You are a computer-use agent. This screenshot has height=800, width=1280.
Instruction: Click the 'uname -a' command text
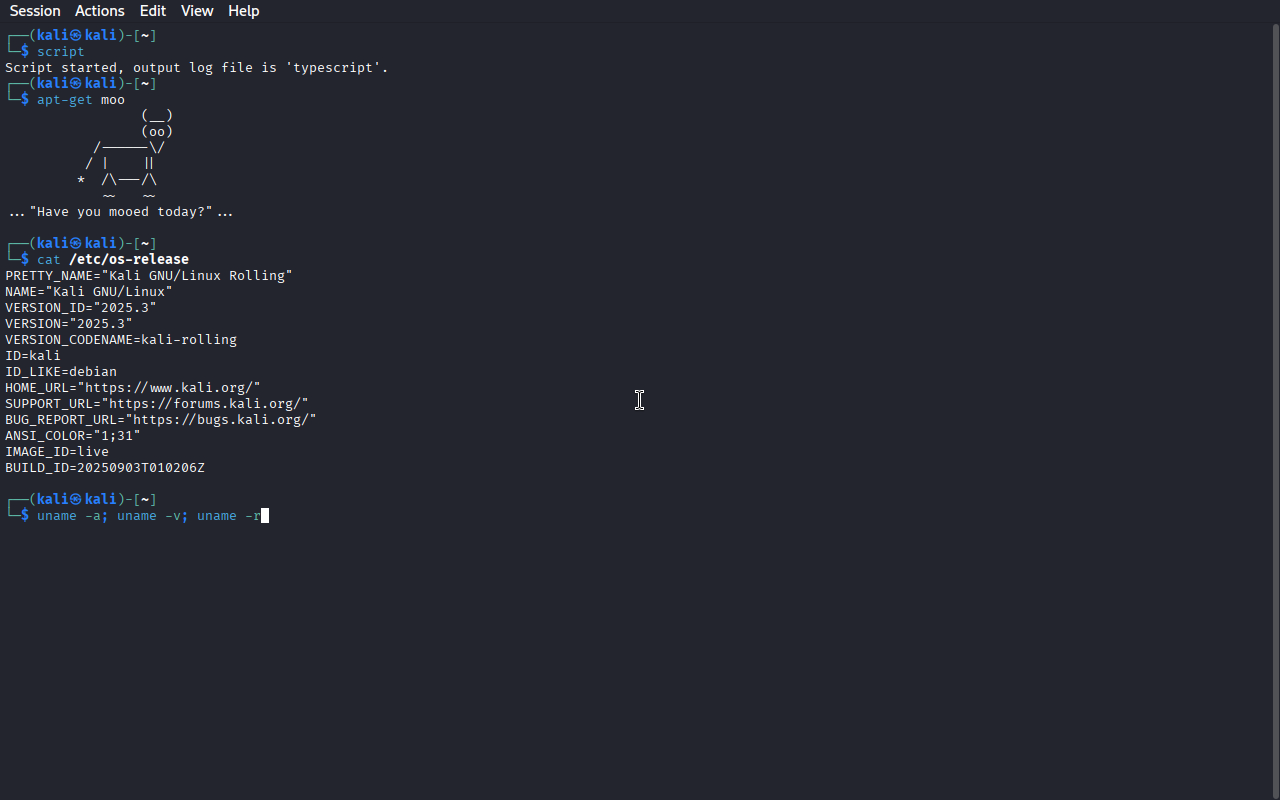tap(72, 516)
